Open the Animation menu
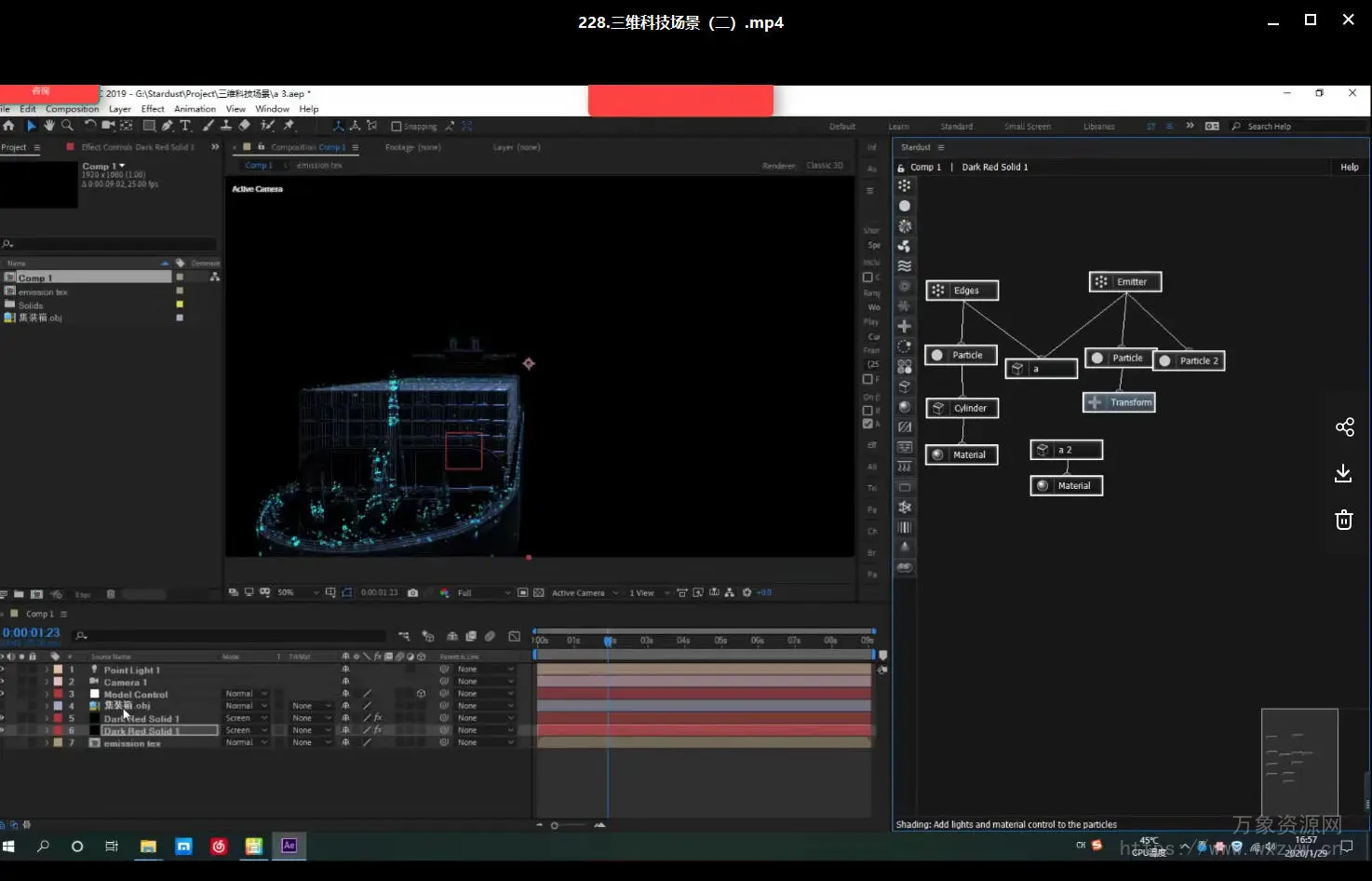 195,109
